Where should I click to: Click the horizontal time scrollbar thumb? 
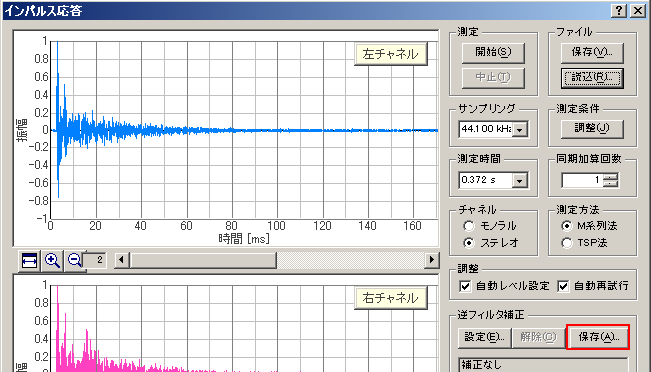(203, 260)
